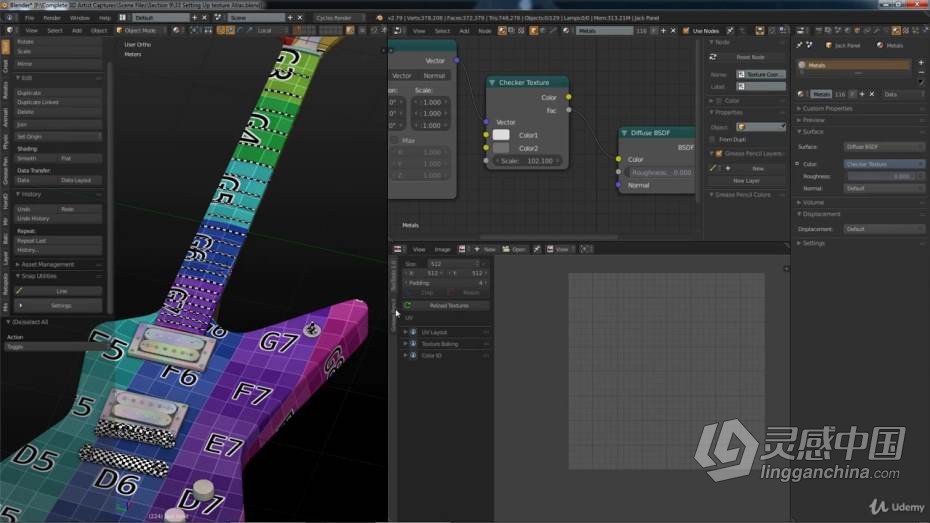This screenshot has width=930, height=523.
Task: Open the 3D viewport Add menu
Action: click(77, 30)
